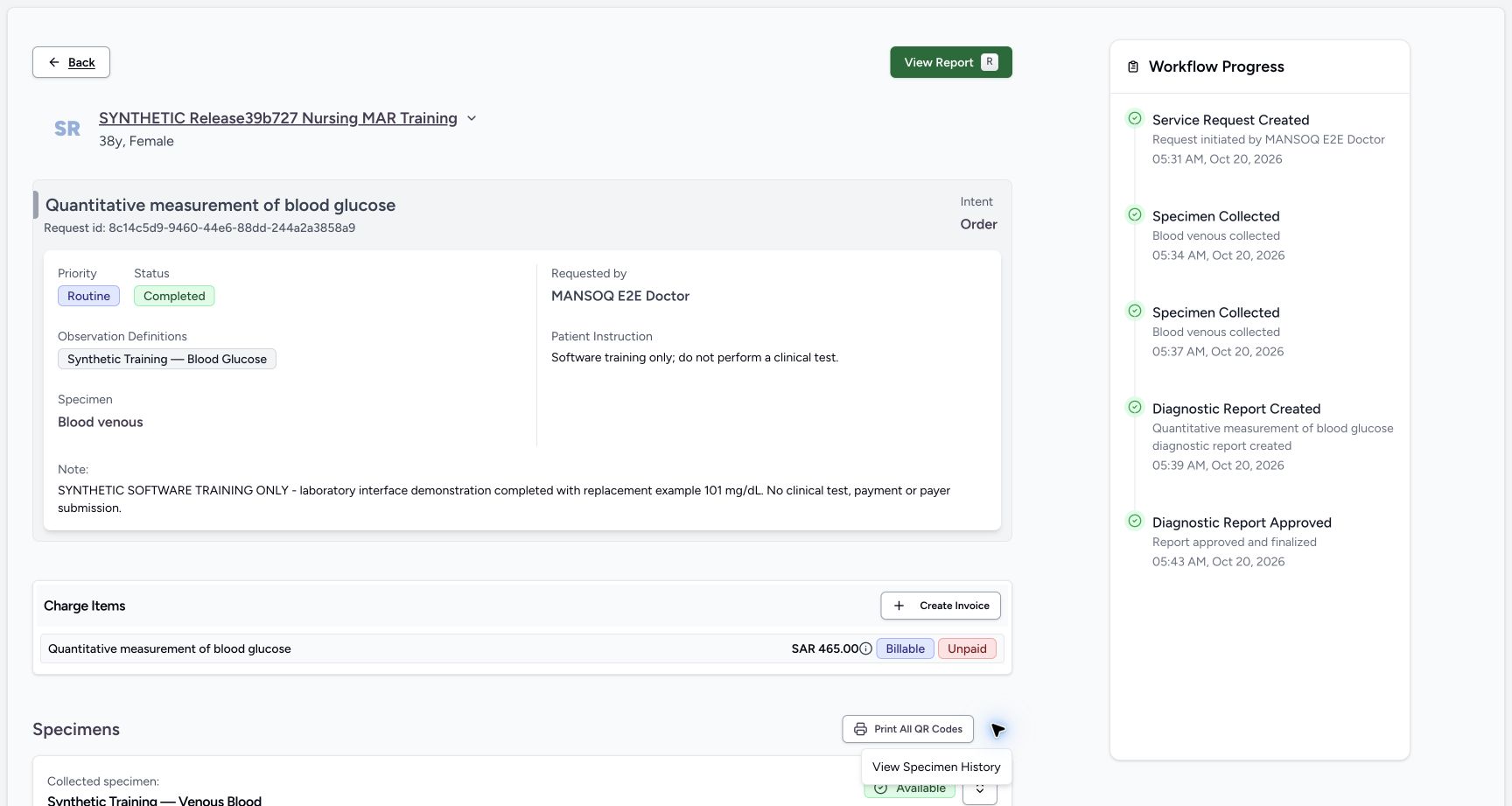Click the 05:43 AM, Oct 20, 2026 timestamp
Image resolution: width=1512 pixels, height=806 pixels.
(x=1218, y=562)
